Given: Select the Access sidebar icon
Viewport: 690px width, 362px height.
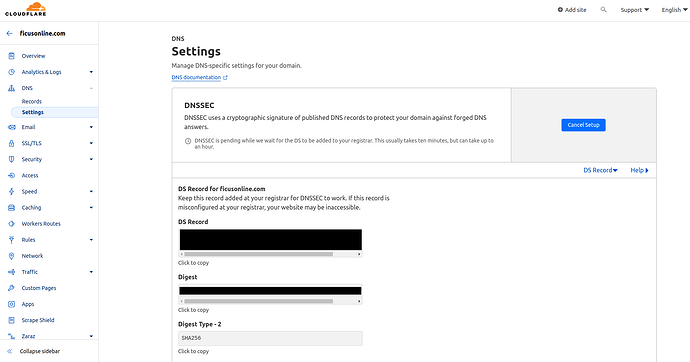Looking at the screenshot, I should 11,175.
